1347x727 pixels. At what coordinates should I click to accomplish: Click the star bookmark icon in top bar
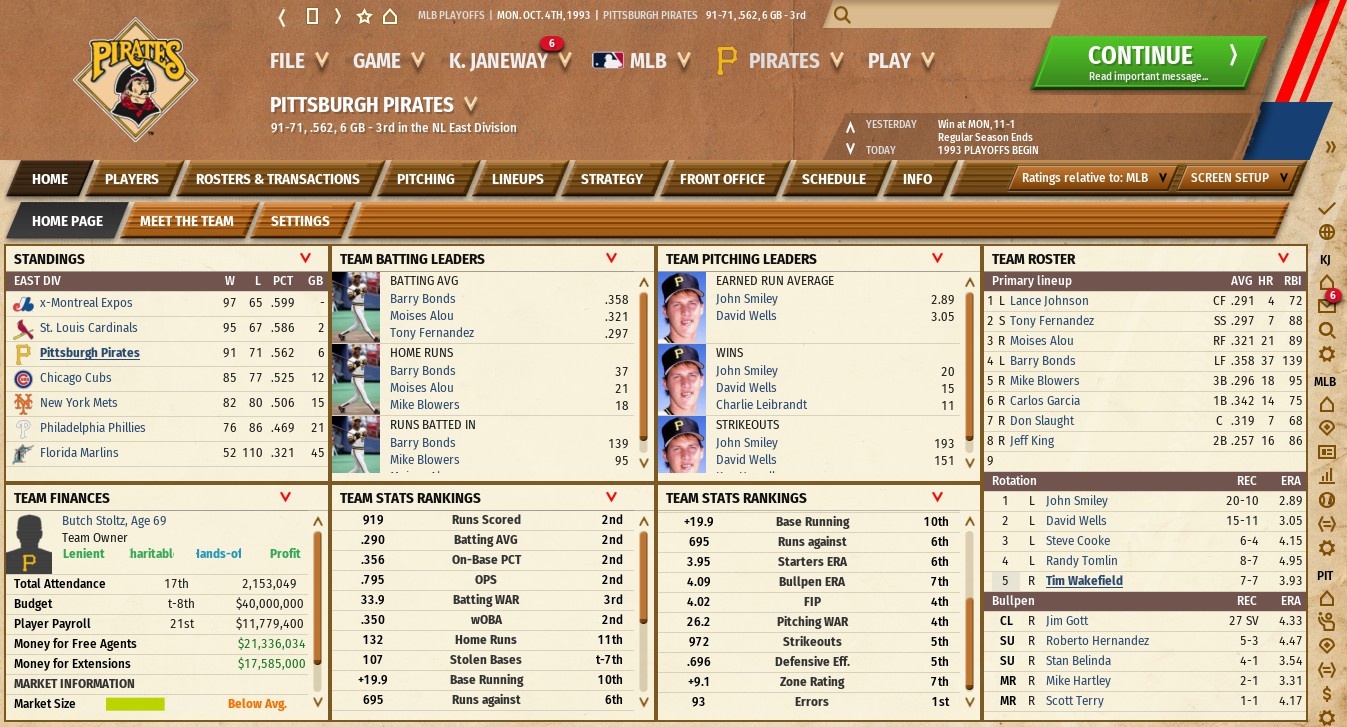[364, 16]
